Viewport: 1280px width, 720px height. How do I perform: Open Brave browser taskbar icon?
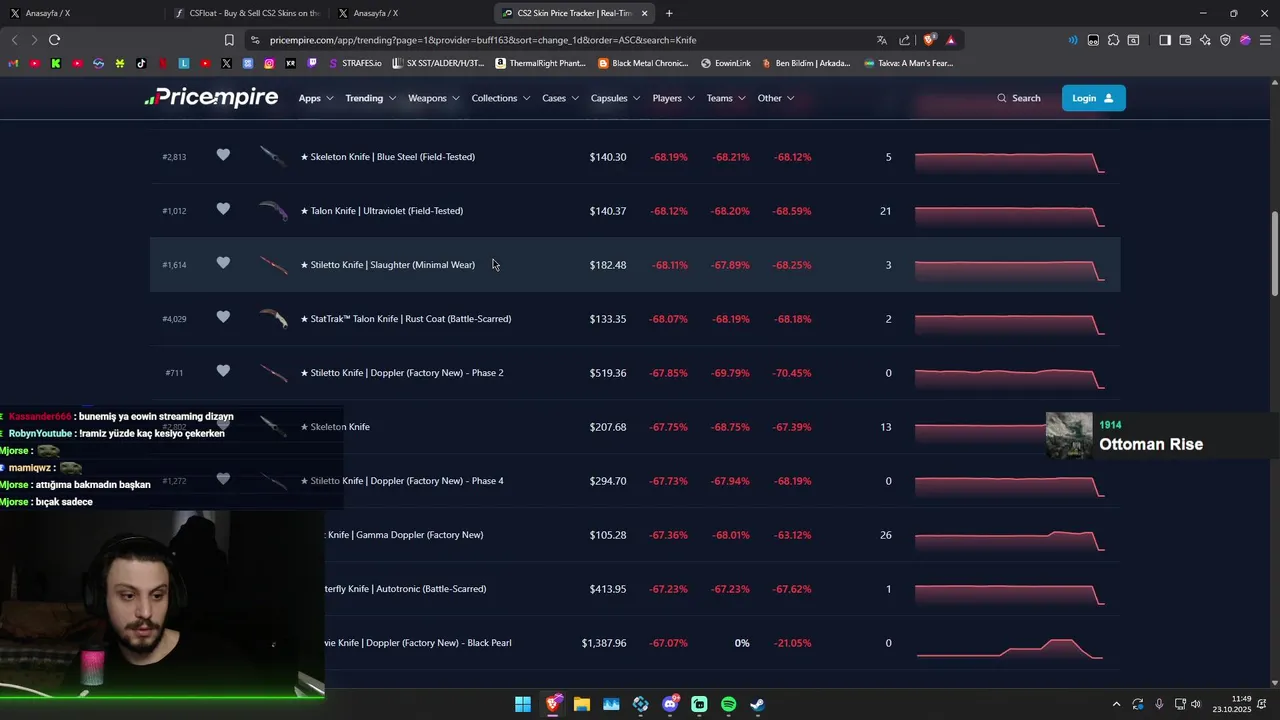(553, 704)
